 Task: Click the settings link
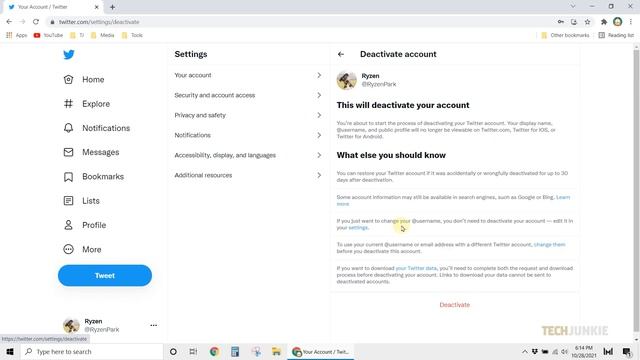[x=358, y=228]
